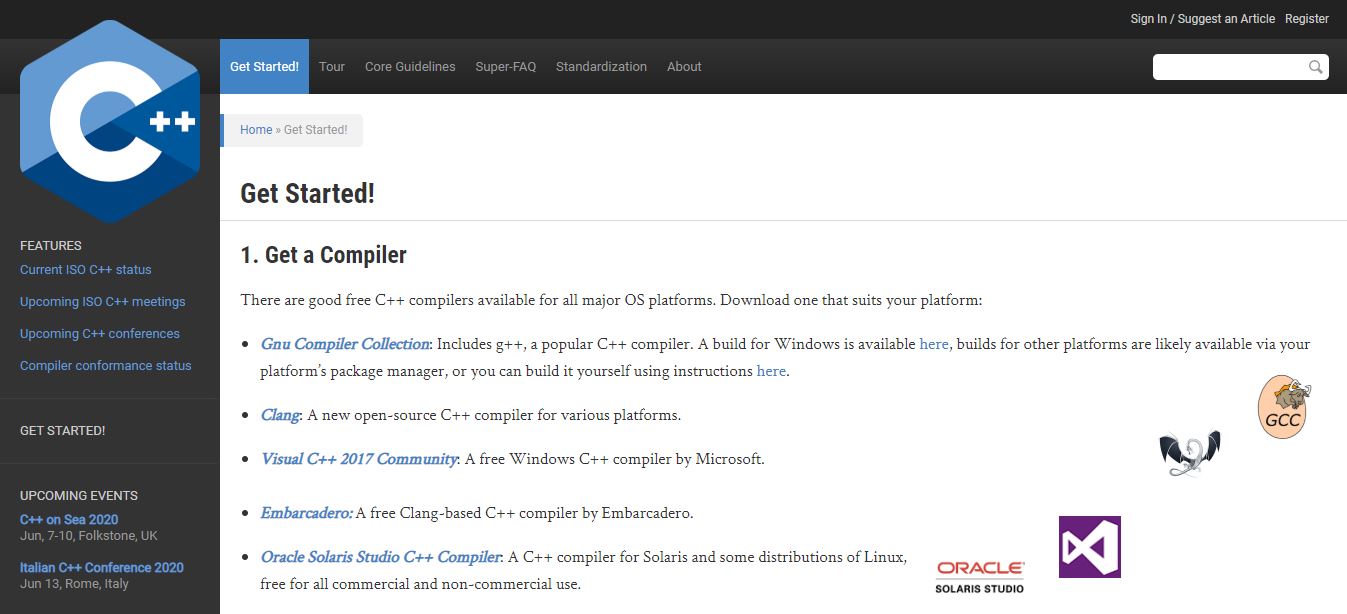Click Home in the breadcrumb

256,130
